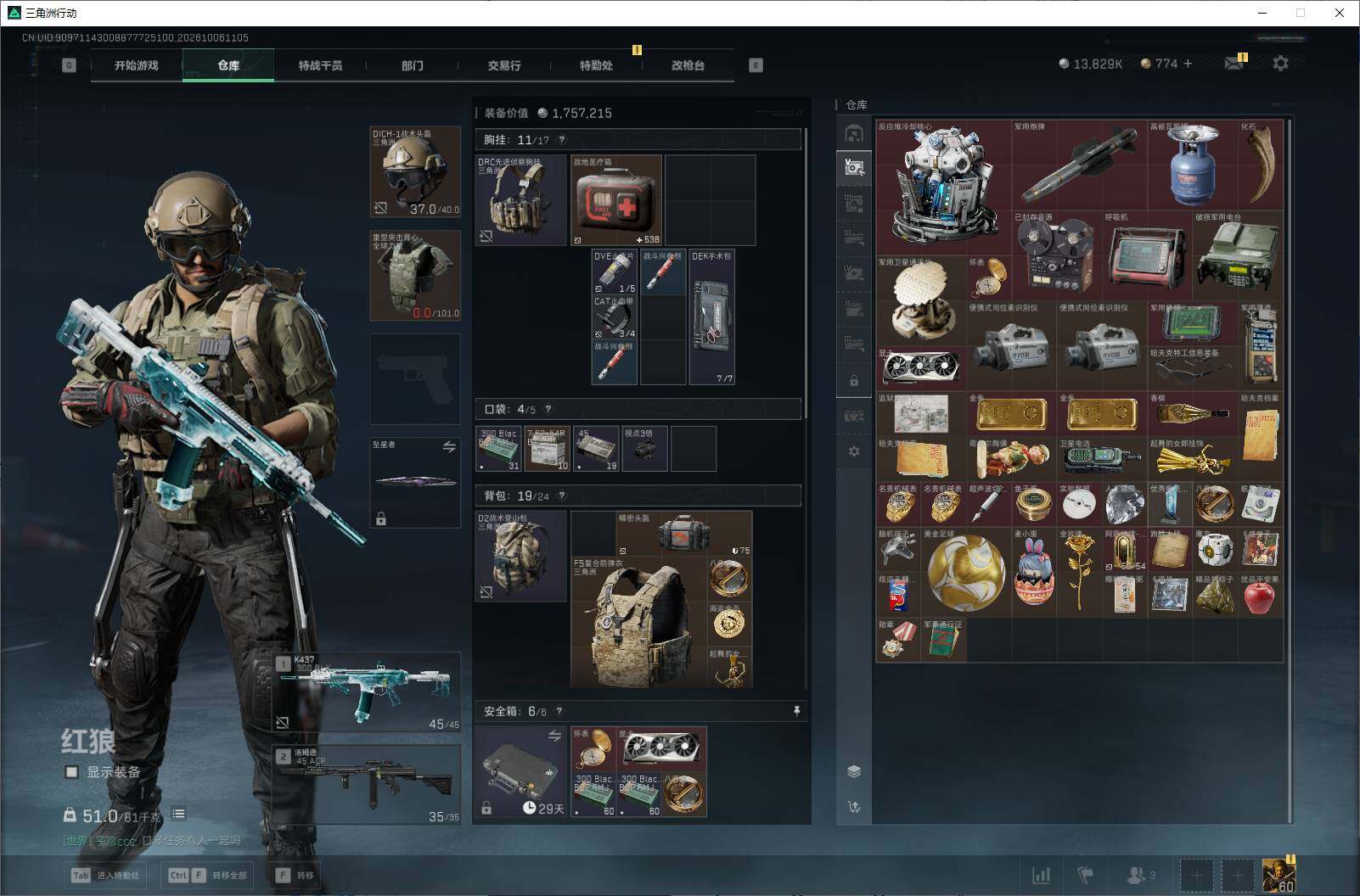Click the swap arrows on 坠星者 knife slot
Screen dimensions: 1360x896
coord(449,446)
